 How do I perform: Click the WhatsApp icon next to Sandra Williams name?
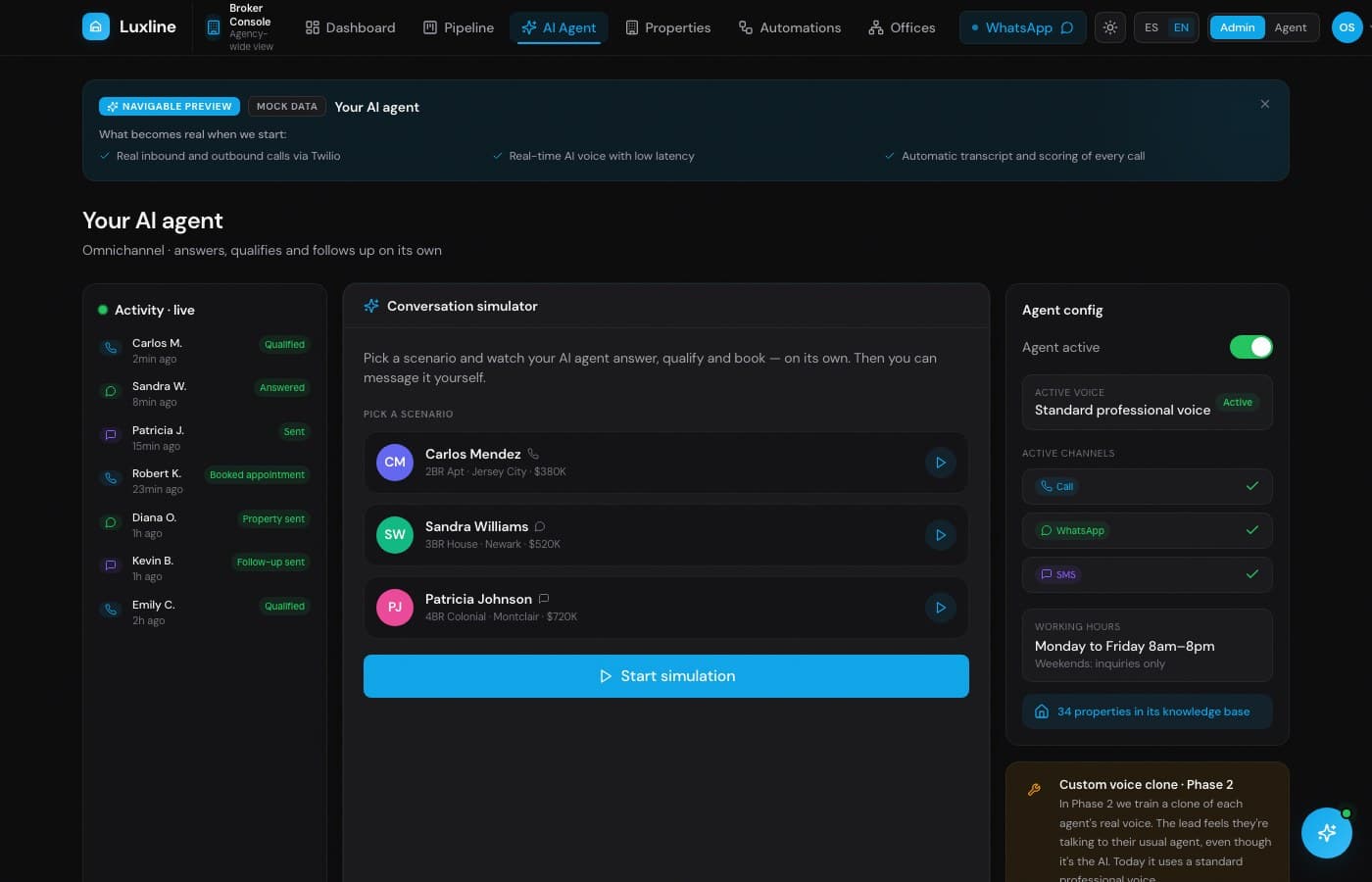(540, 526)
